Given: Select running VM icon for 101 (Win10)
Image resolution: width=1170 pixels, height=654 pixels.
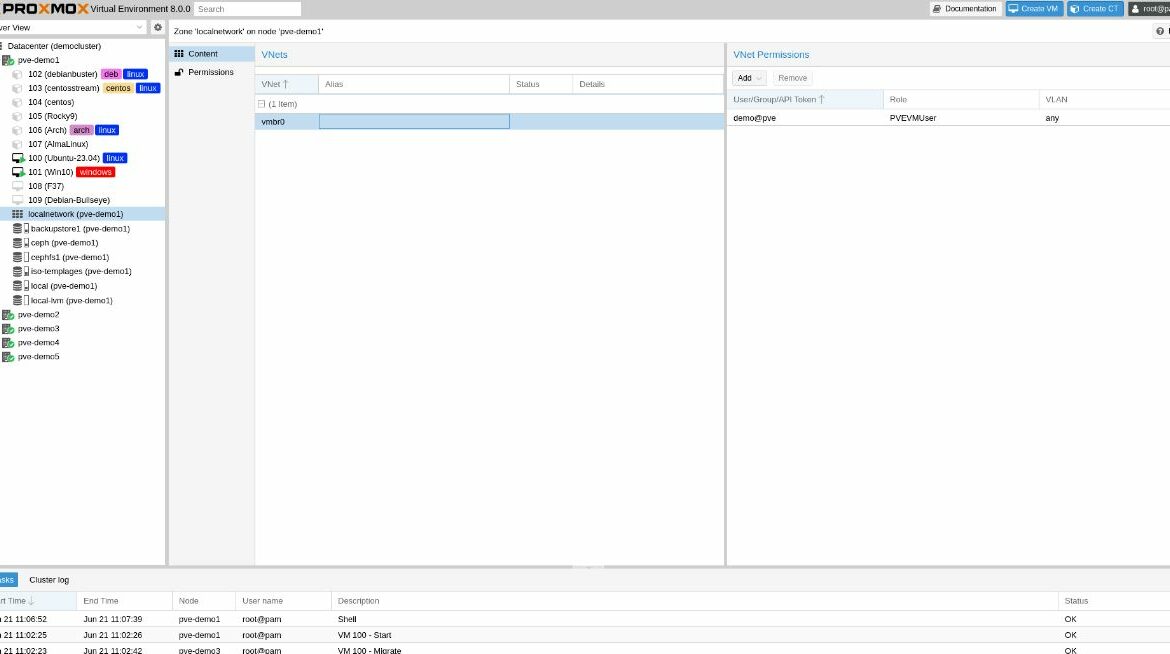Looking at the screenshot, I should [x=18, y=172].
